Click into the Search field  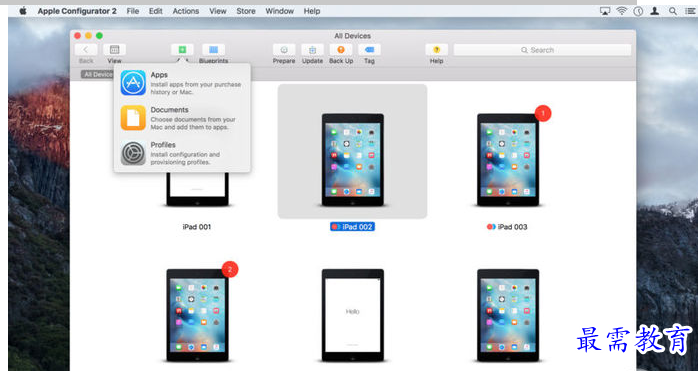(x=542, y=50)
